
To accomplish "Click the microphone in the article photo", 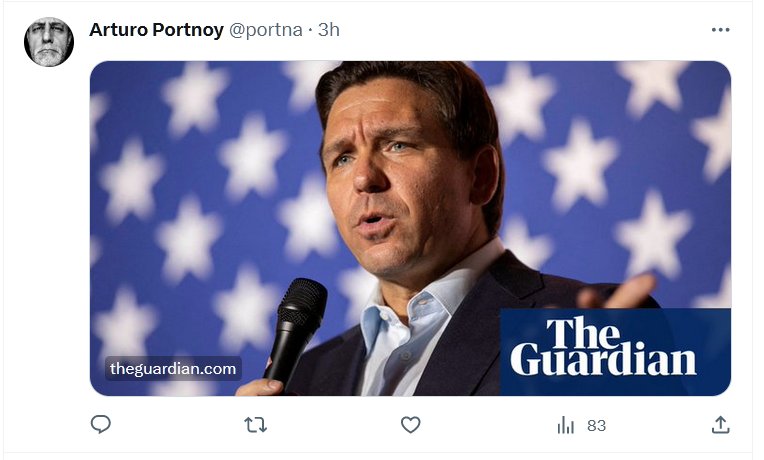I will tap(297, 320).
